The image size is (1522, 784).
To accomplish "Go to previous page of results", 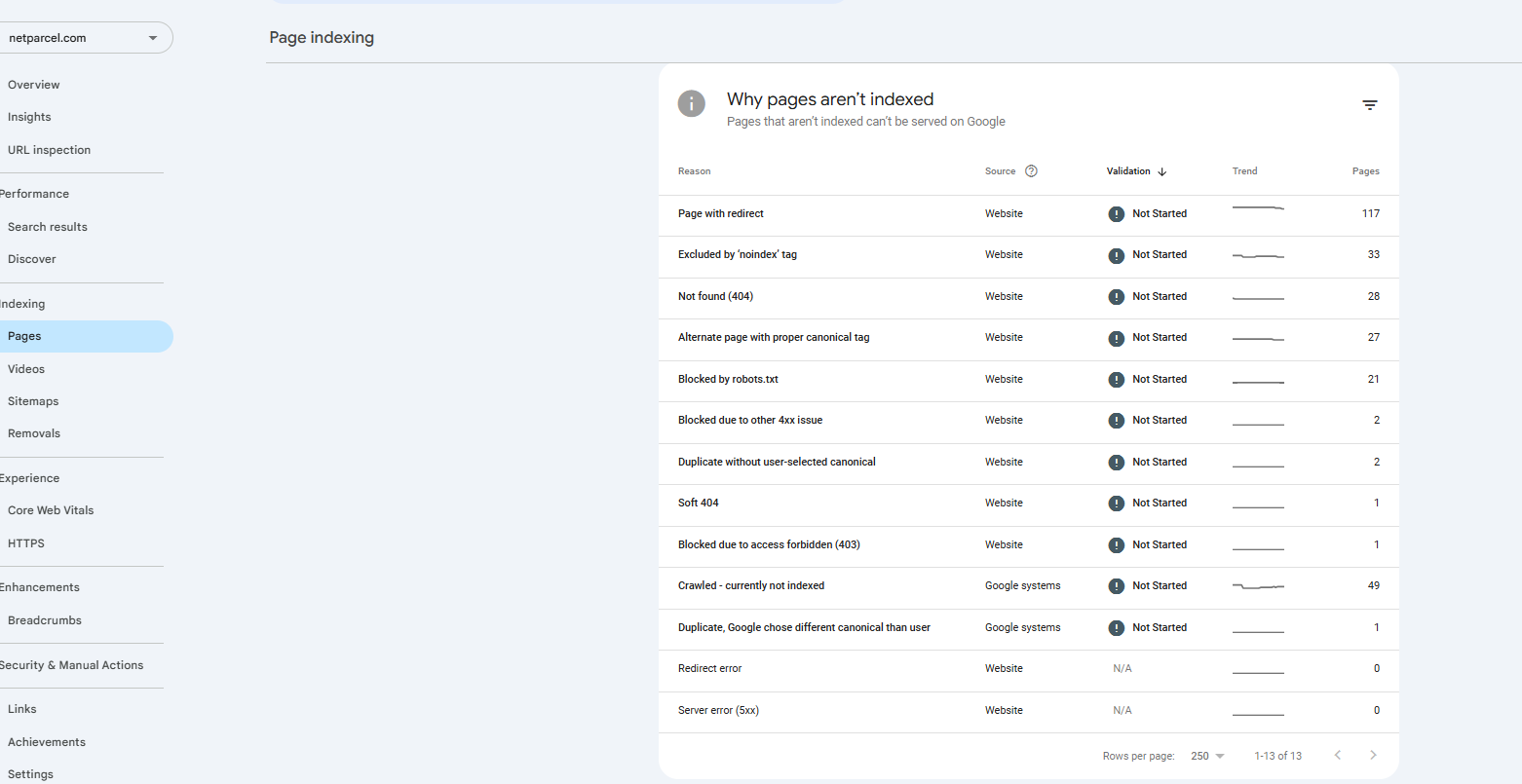I will point(1338,756).
